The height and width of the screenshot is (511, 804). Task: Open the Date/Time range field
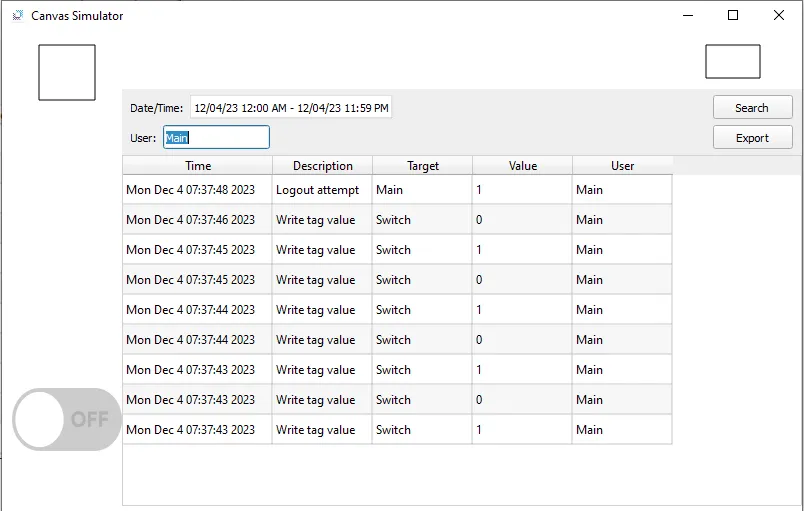point(291,108)
